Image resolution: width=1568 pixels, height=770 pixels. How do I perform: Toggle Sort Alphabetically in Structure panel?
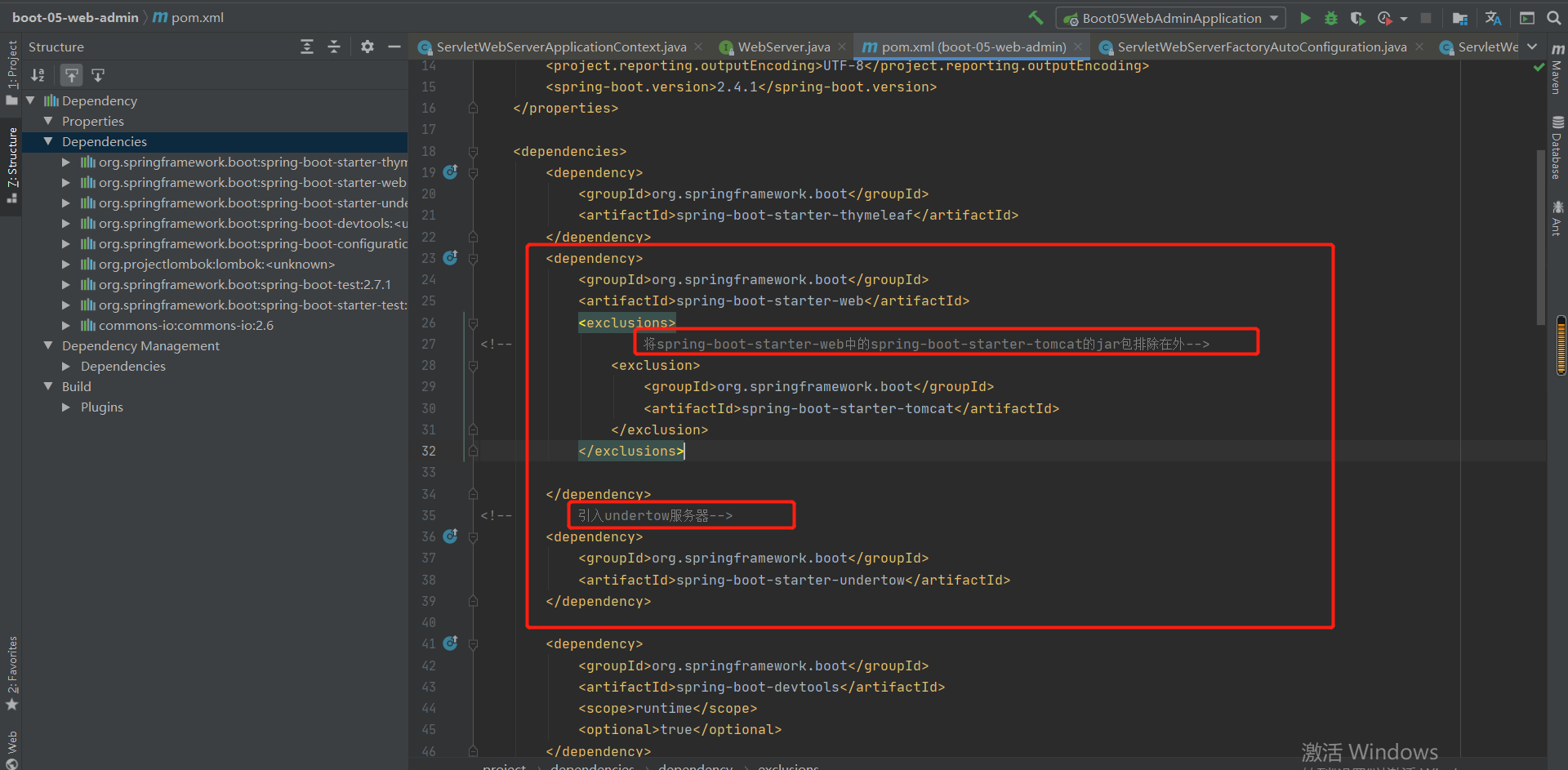[x=38, y=75]
